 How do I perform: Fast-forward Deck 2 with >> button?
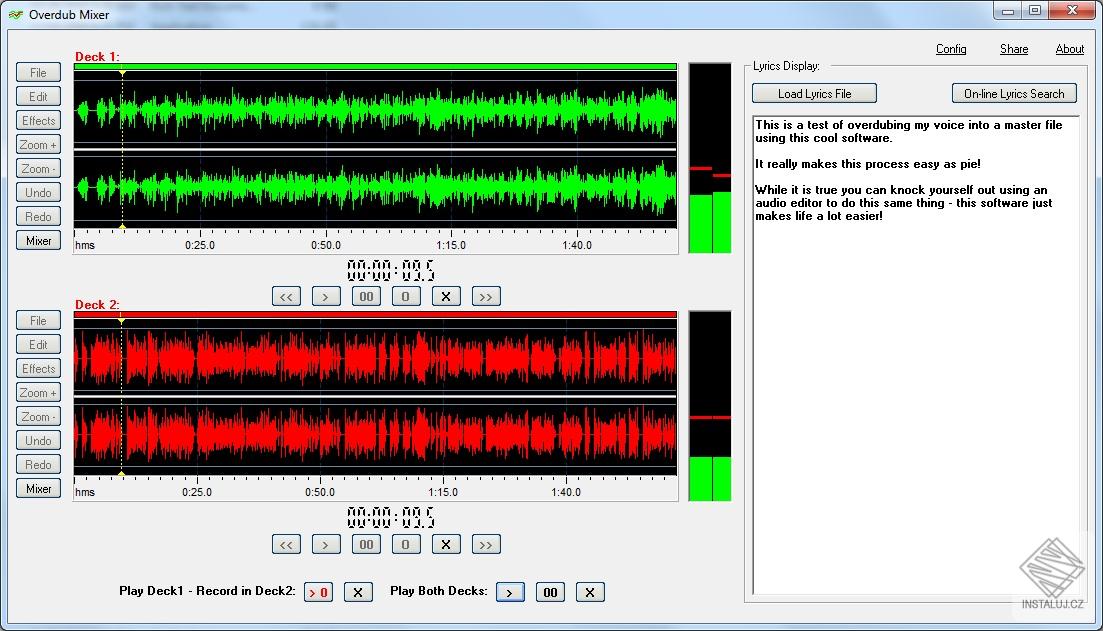[486, 544]
